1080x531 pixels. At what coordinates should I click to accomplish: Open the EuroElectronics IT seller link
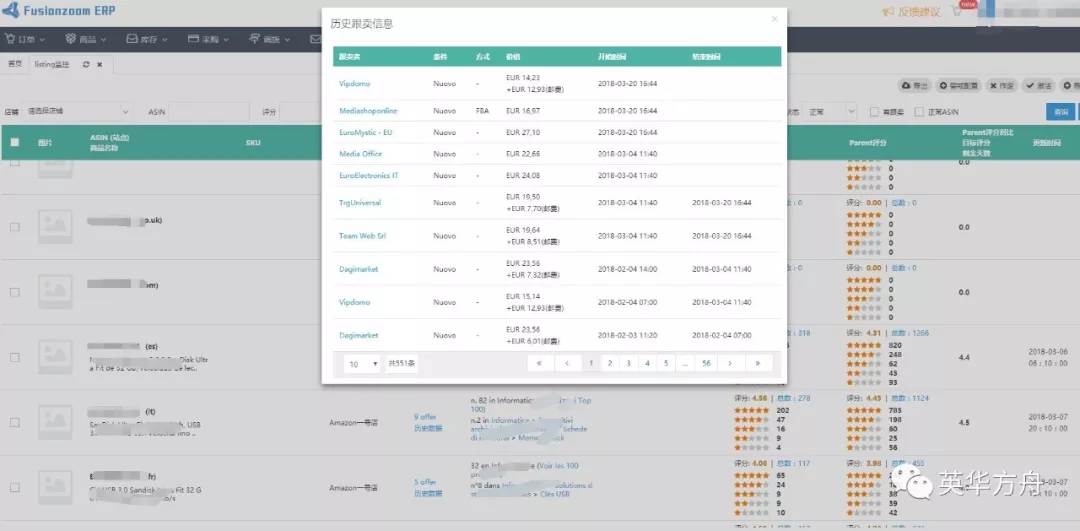[368, 176]
